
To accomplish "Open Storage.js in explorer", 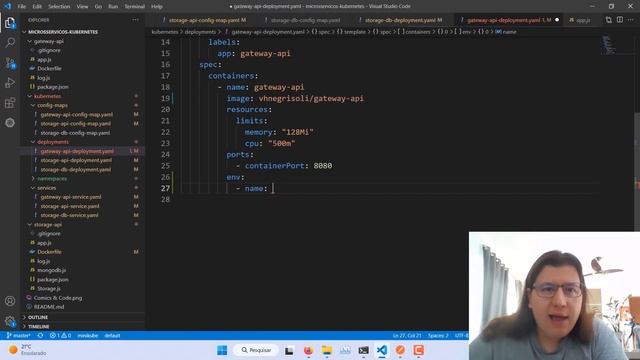I will pyautogui.click(x=49, y=289).
